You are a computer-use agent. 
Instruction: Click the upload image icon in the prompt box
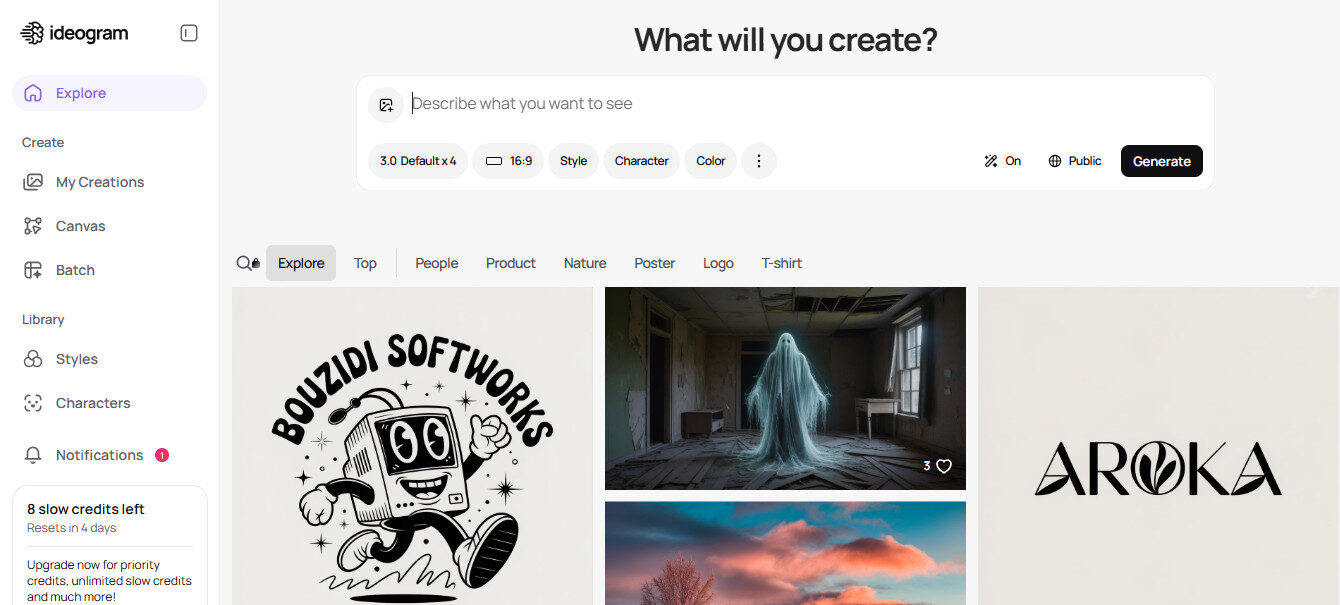coord(386,105)
